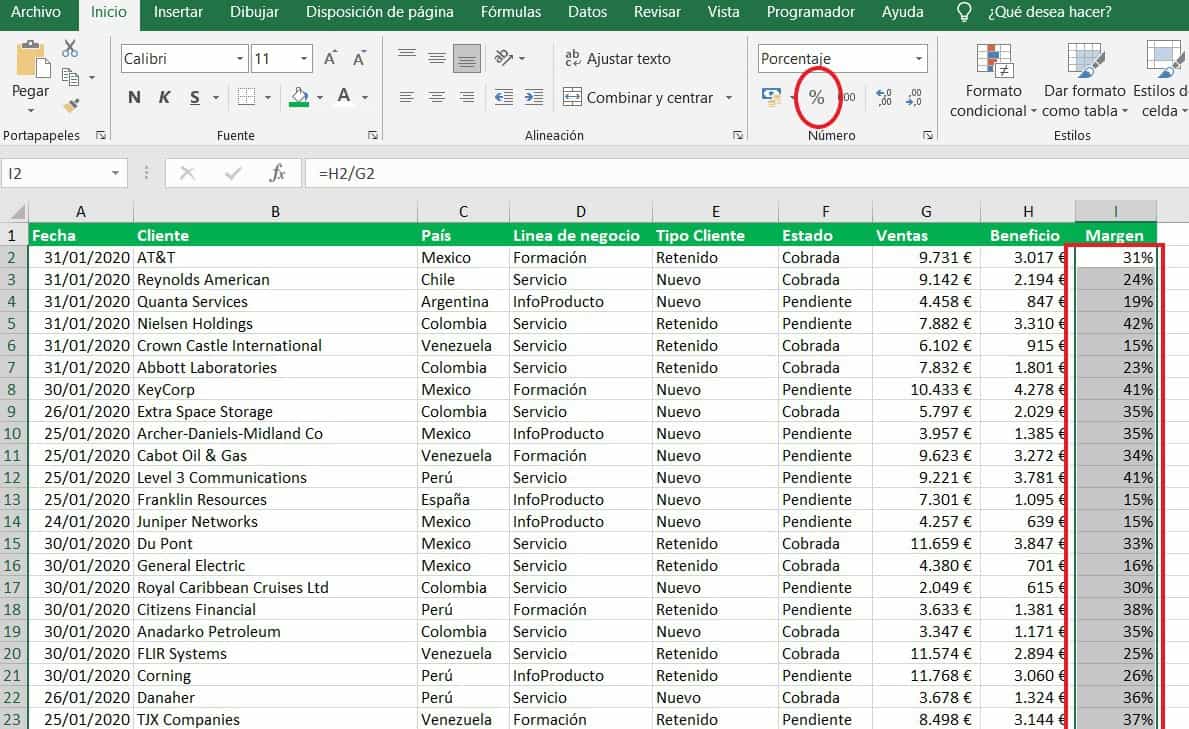The image size is (1189, 729).
Task: Apply font color with the A icon
Action: (x=344, y=96)
